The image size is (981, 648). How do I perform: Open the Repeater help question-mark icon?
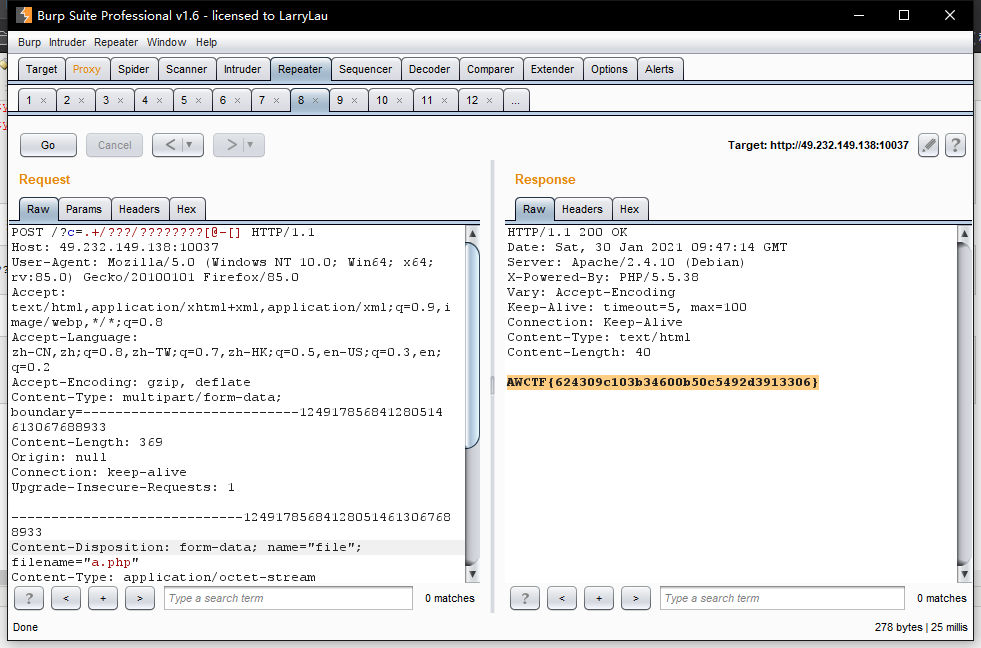955,145
